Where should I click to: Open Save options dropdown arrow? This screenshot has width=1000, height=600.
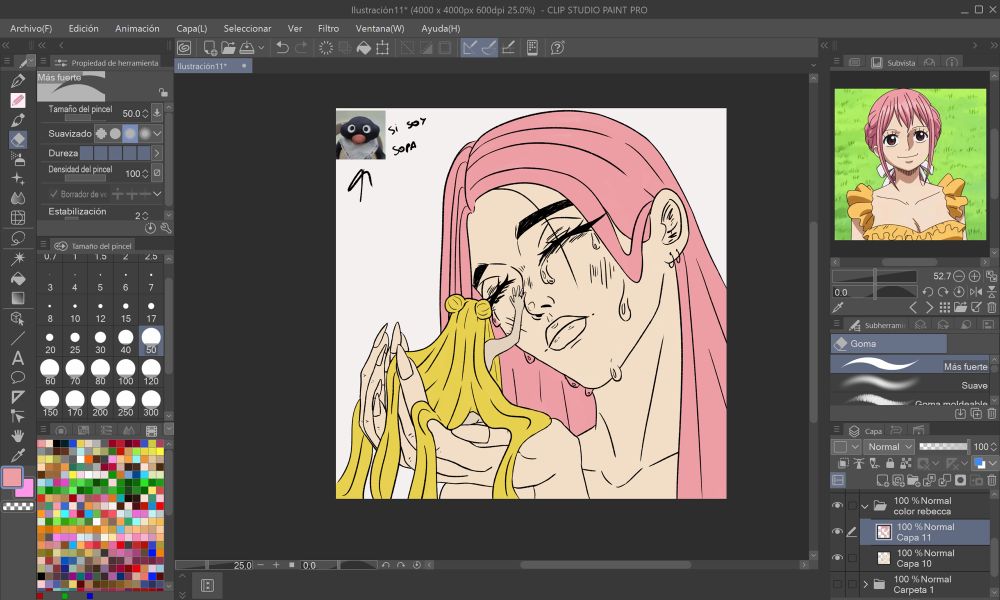click(261, 48)
